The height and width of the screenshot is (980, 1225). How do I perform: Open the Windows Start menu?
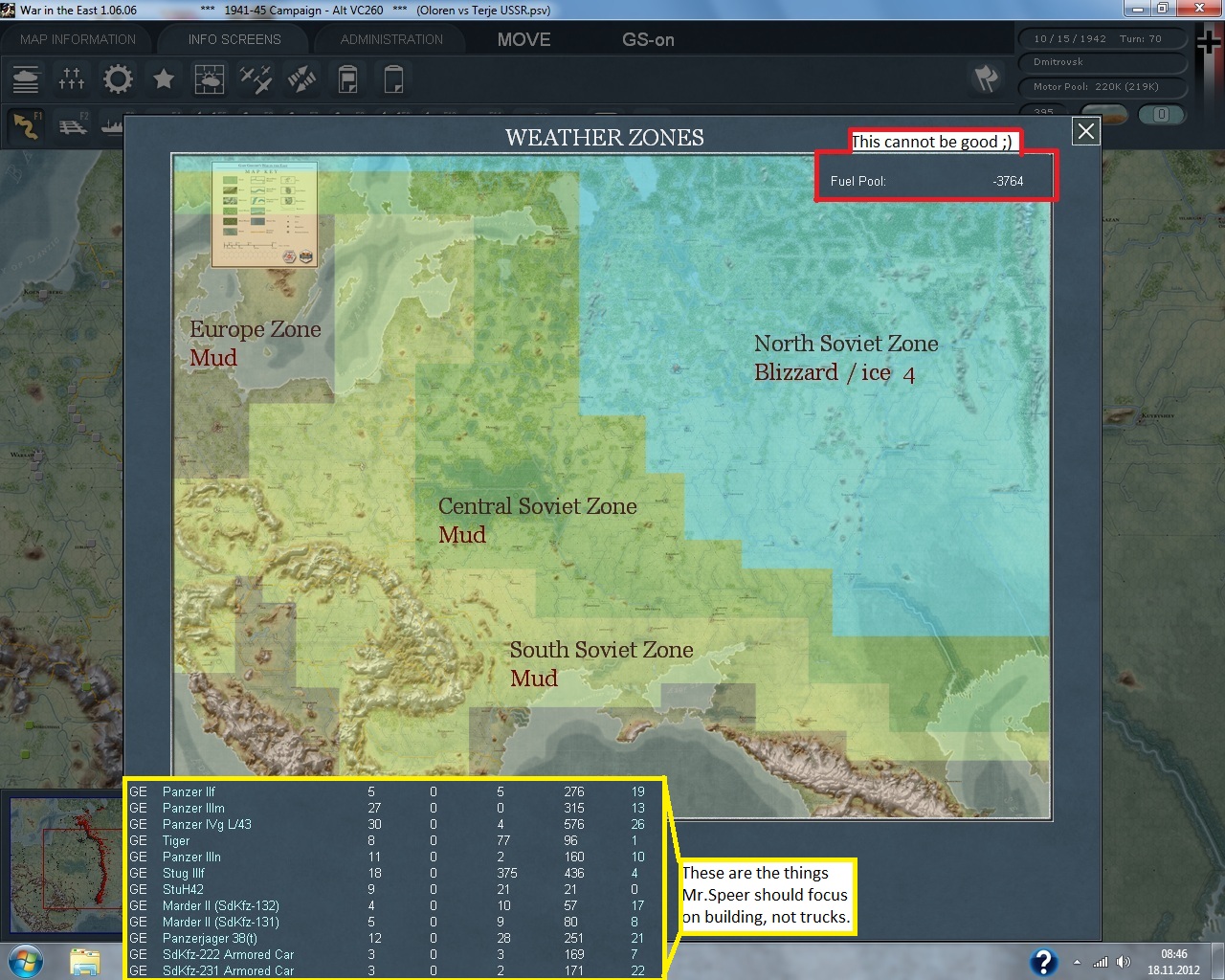[x=24, y=961]
